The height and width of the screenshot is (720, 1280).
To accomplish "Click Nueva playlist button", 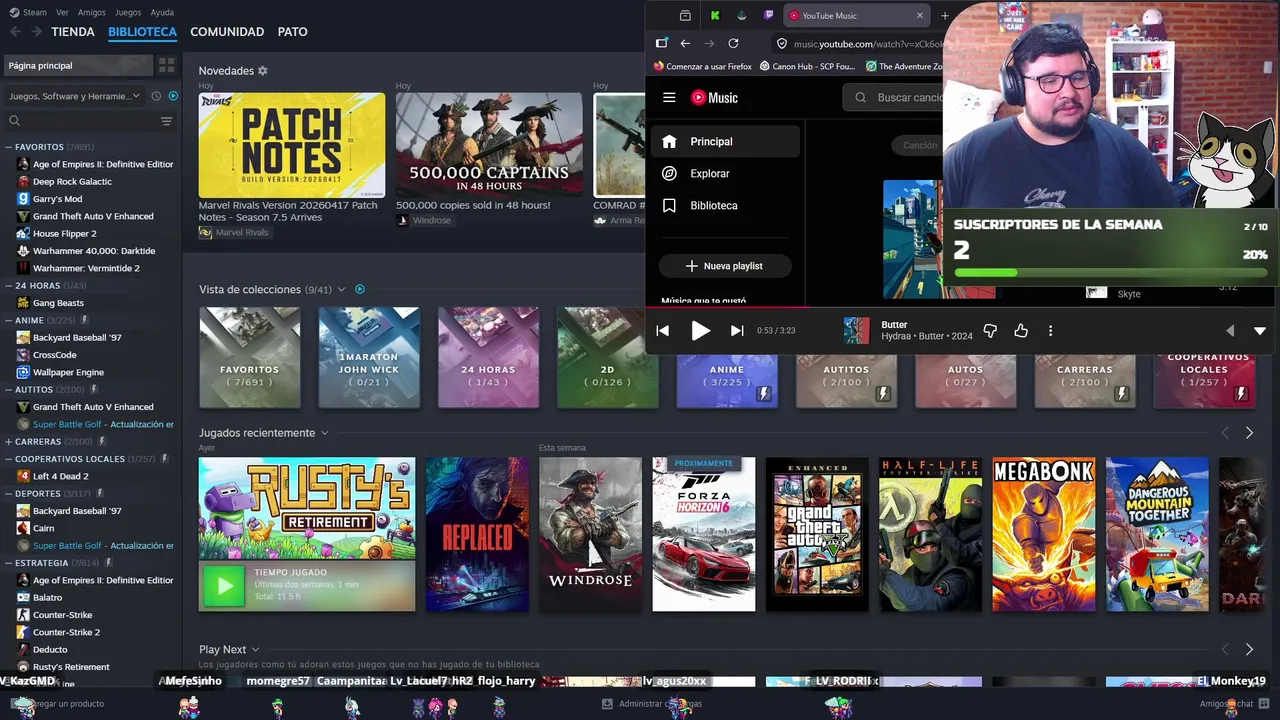I will point(725,266).
